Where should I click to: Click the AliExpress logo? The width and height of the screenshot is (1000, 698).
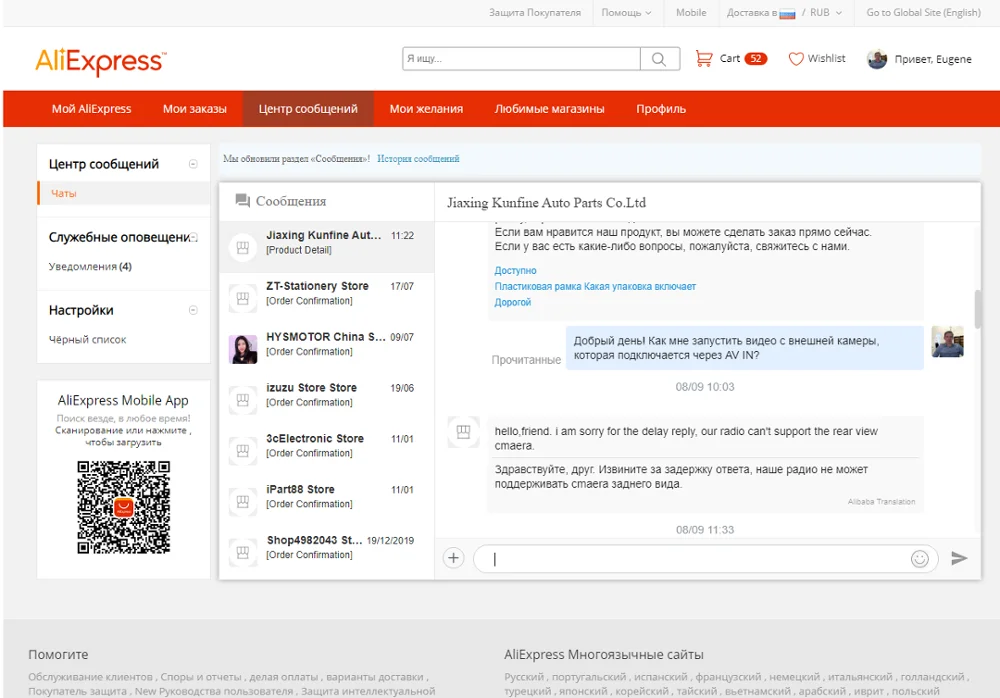(101, 61)
